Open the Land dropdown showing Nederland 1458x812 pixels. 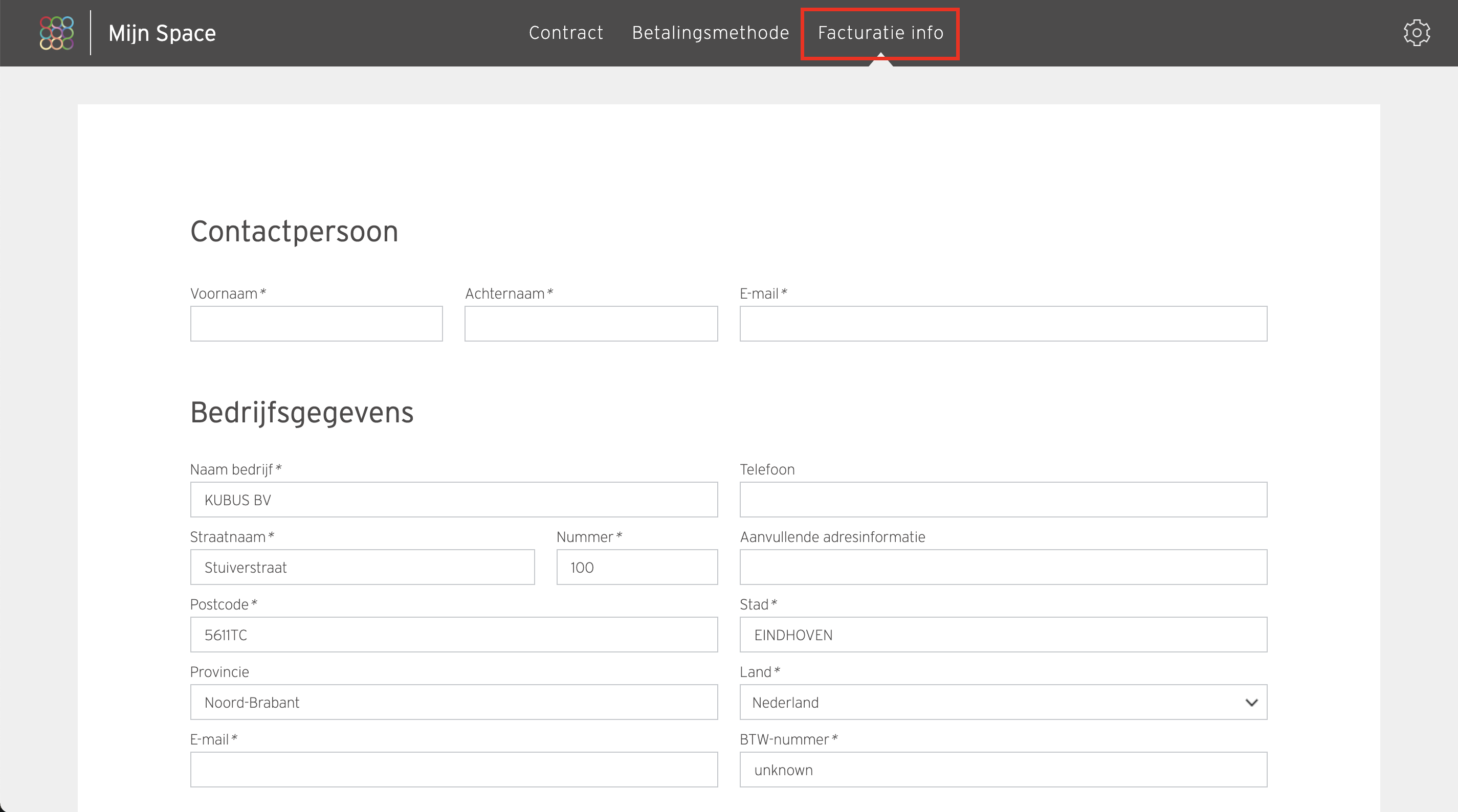[1004, 702]
